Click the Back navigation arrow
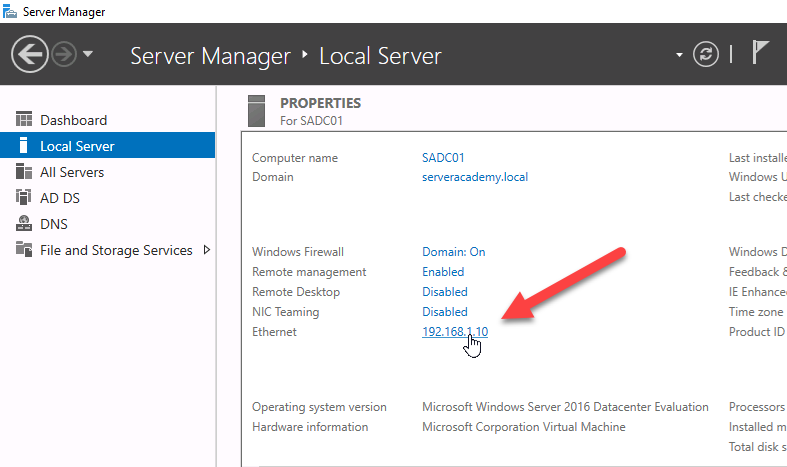Image resolution: width=787 pixels, height=467 pixels. (x=30, y=54)
